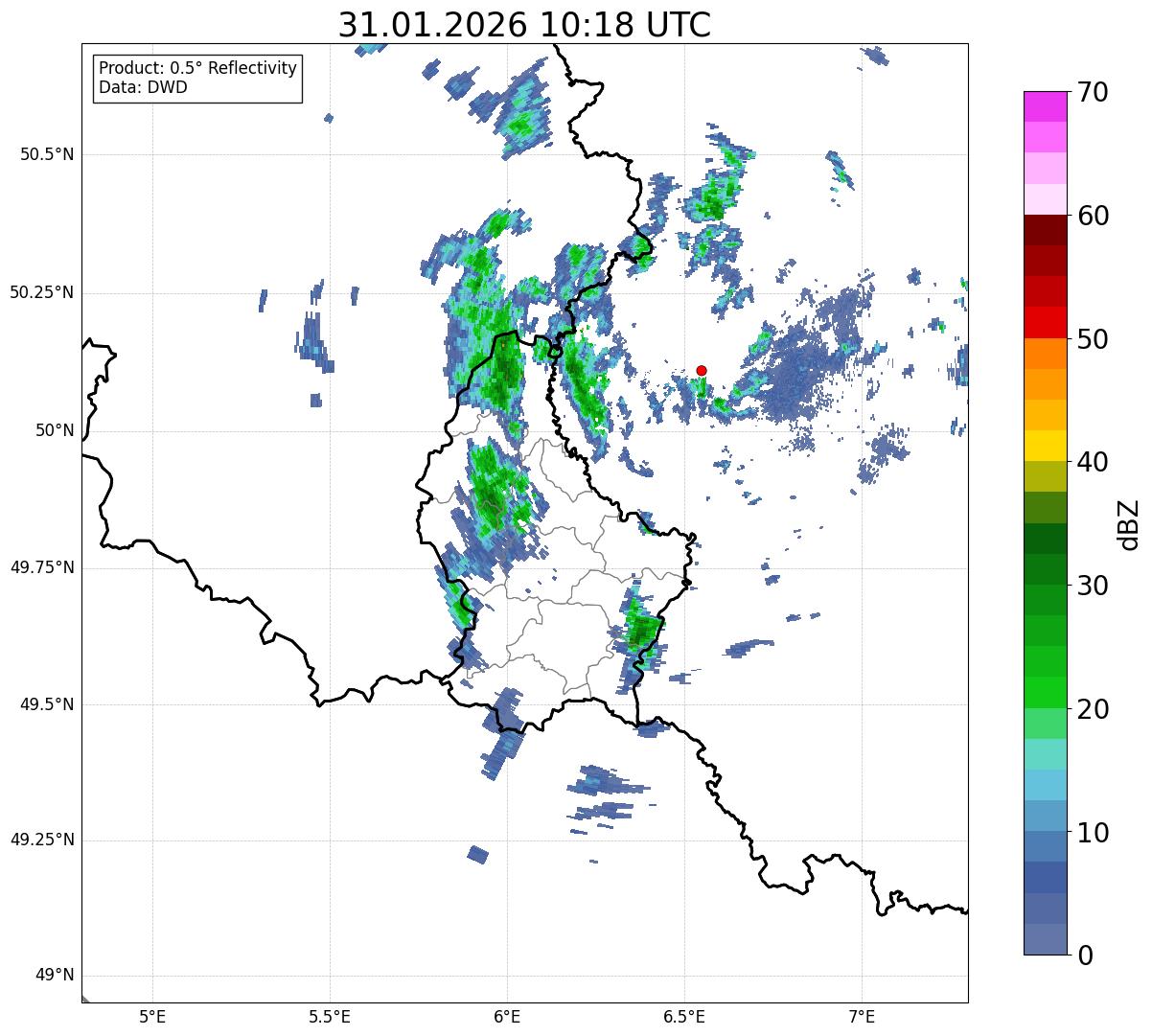Click the 50.25°N latitude label
Viewport: 1152px width, 1036px height.
tap(42, 292)
